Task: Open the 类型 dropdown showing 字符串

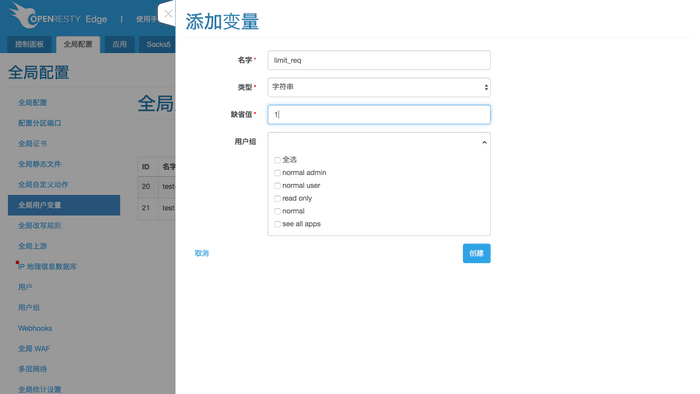Action: point(379,87)
